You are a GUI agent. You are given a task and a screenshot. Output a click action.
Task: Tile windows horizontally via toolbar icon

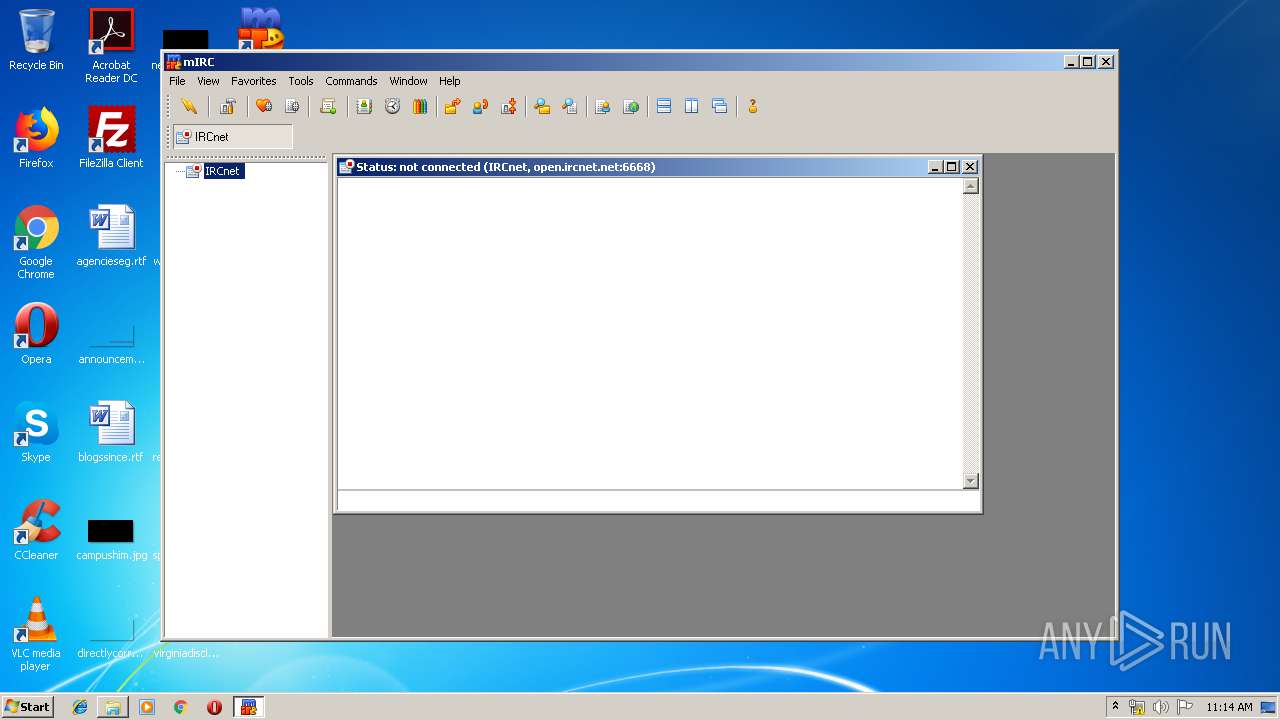tap(664, 107)
